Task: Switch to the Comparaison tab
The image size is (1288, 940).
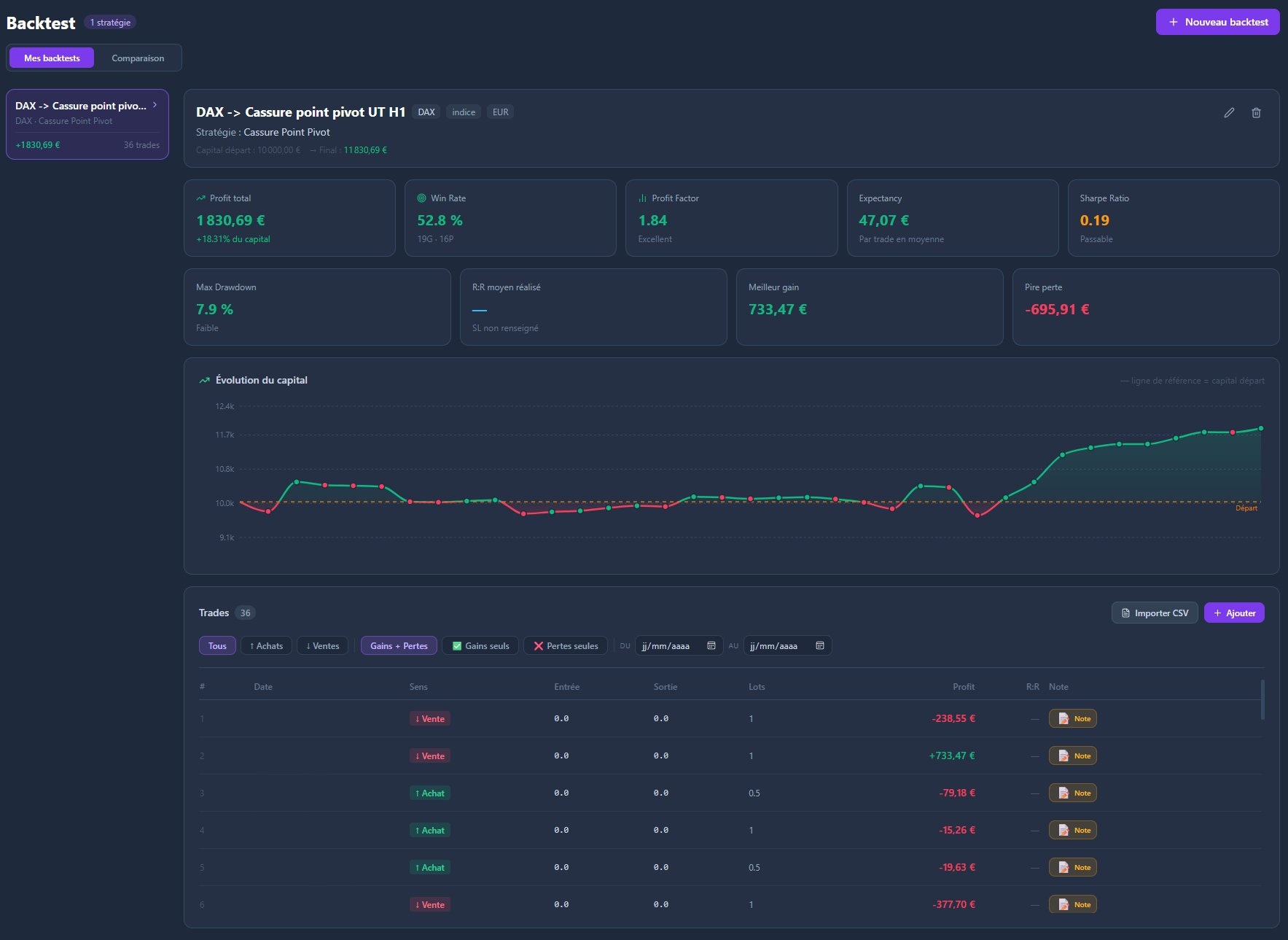Action: pyautogui.click(x=138, y=58)
